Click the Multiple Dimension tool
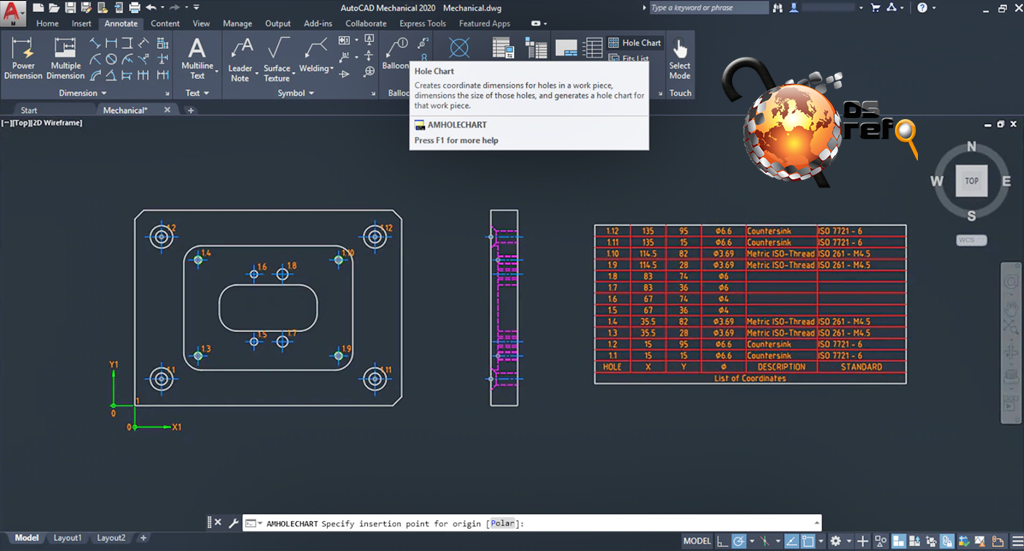 [65, 59]
